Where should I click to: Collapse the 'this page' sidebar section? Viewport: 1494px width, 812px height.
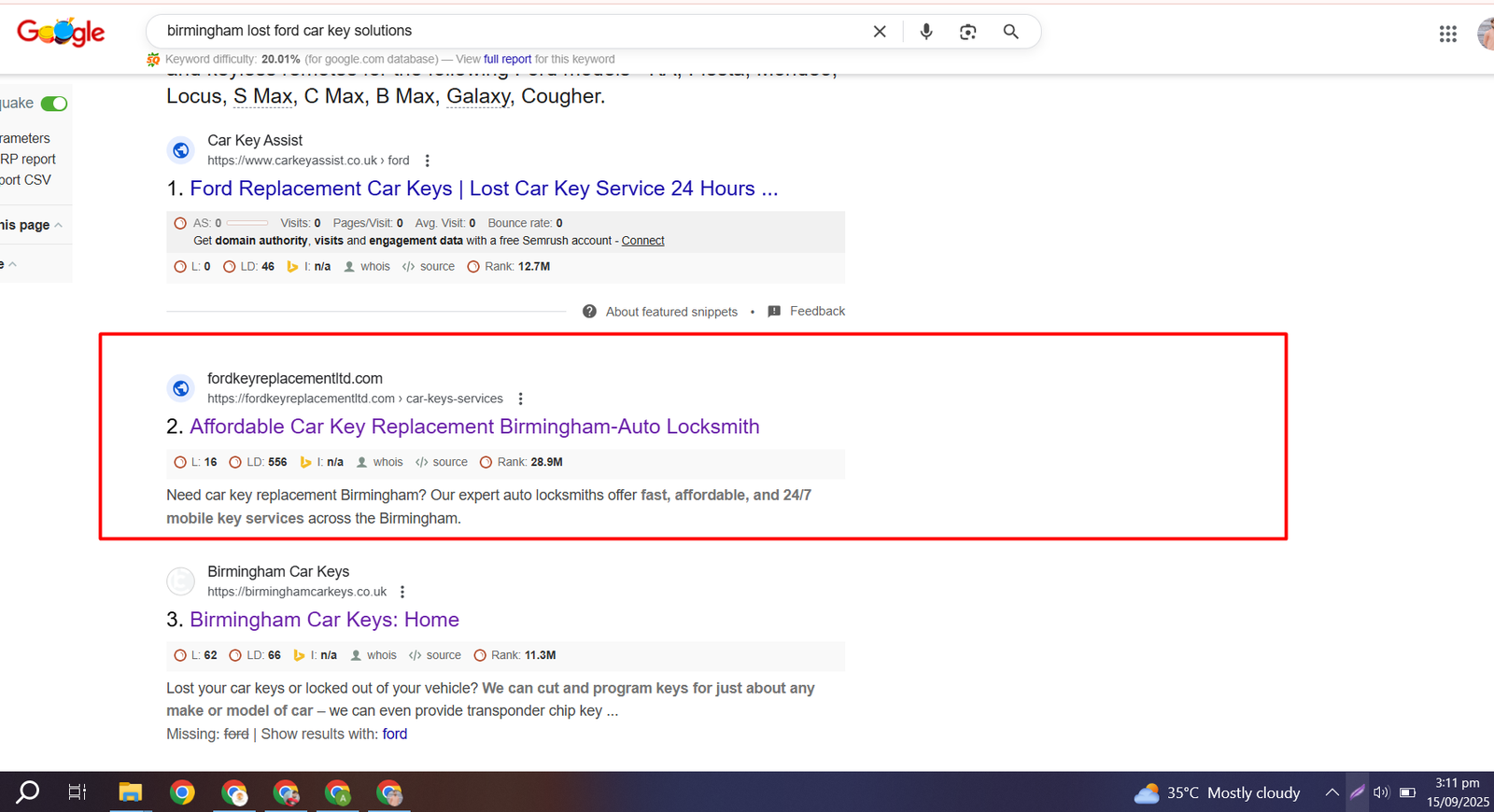pyautogui.click(x=58, y=225)
